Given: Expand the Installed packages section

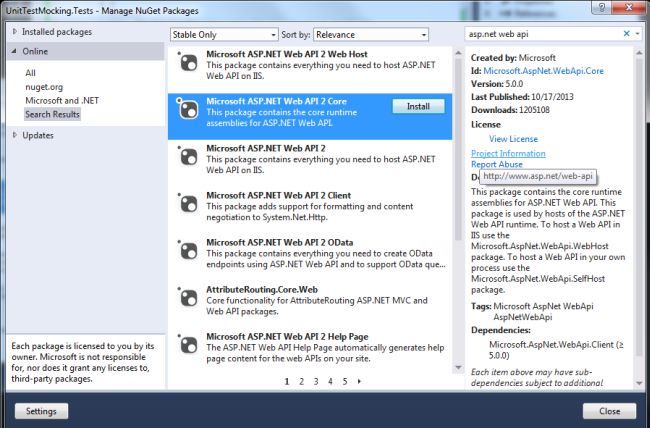Looking at the screenshot, I should 15,32.
